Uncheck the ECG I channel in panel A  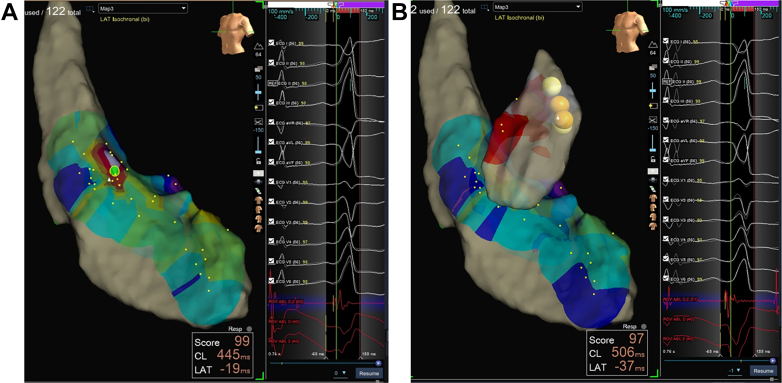(271, 43)
